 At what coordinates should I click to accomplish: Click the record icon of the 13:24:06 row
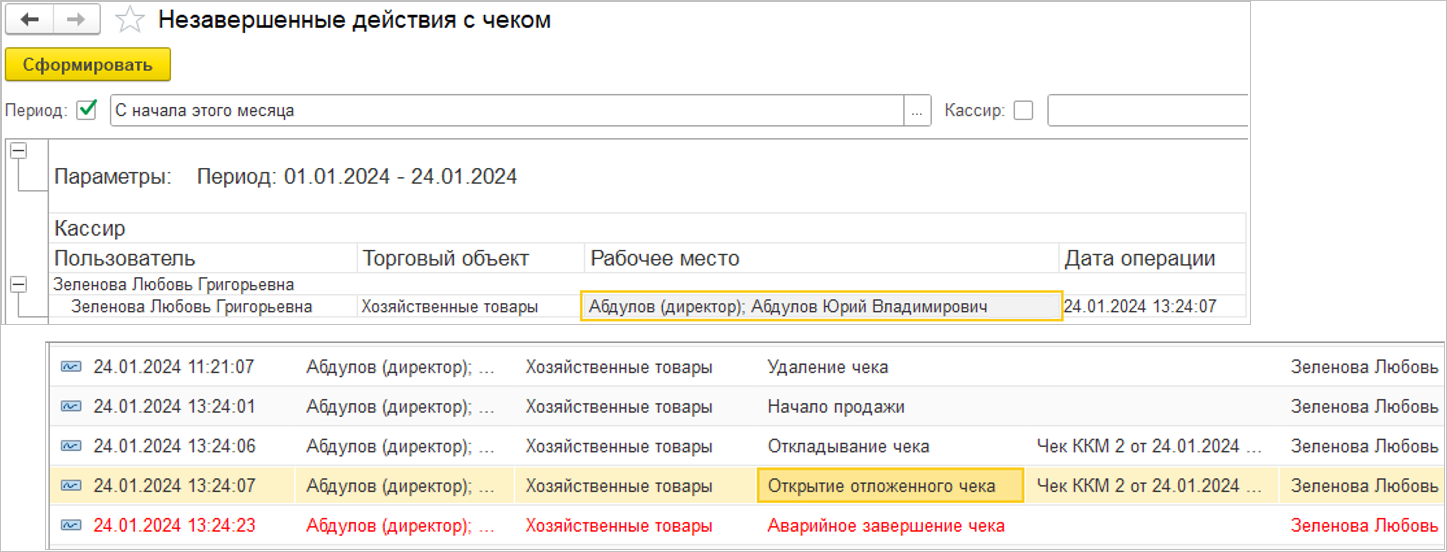point(71,446)
